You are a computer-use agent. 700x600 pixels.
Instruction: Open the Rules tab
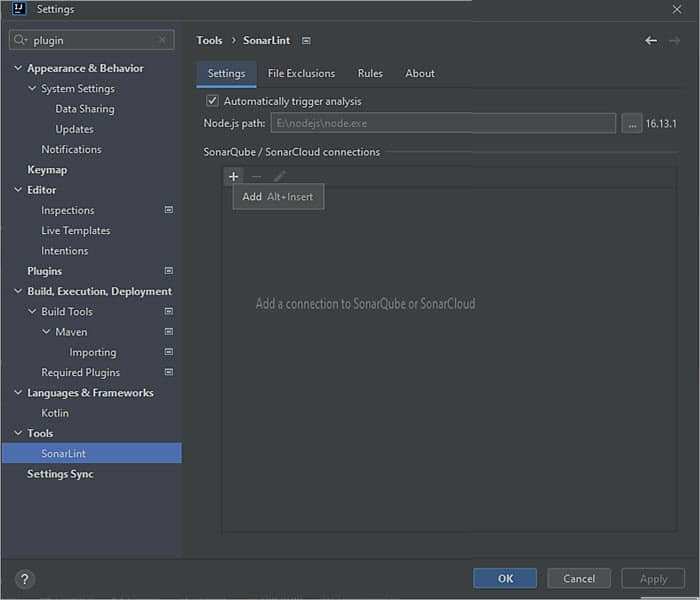coord(370,74)
